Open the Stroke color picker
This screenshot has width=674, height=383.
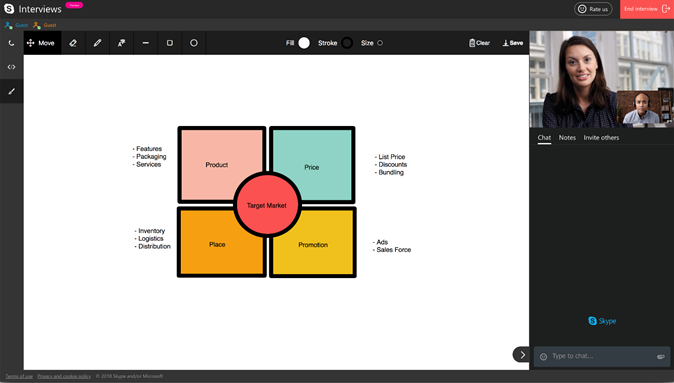click(x=347, y=43)
